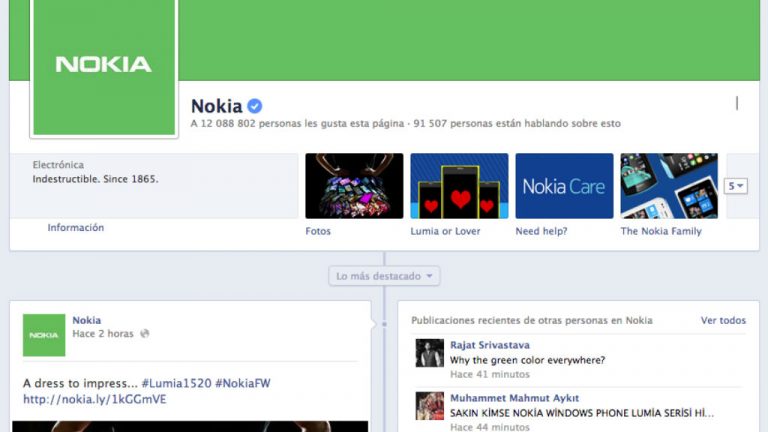768x432 pixels.
Task: Open the Hace 41 minutos timestamp
Action: tap(490, 374)
